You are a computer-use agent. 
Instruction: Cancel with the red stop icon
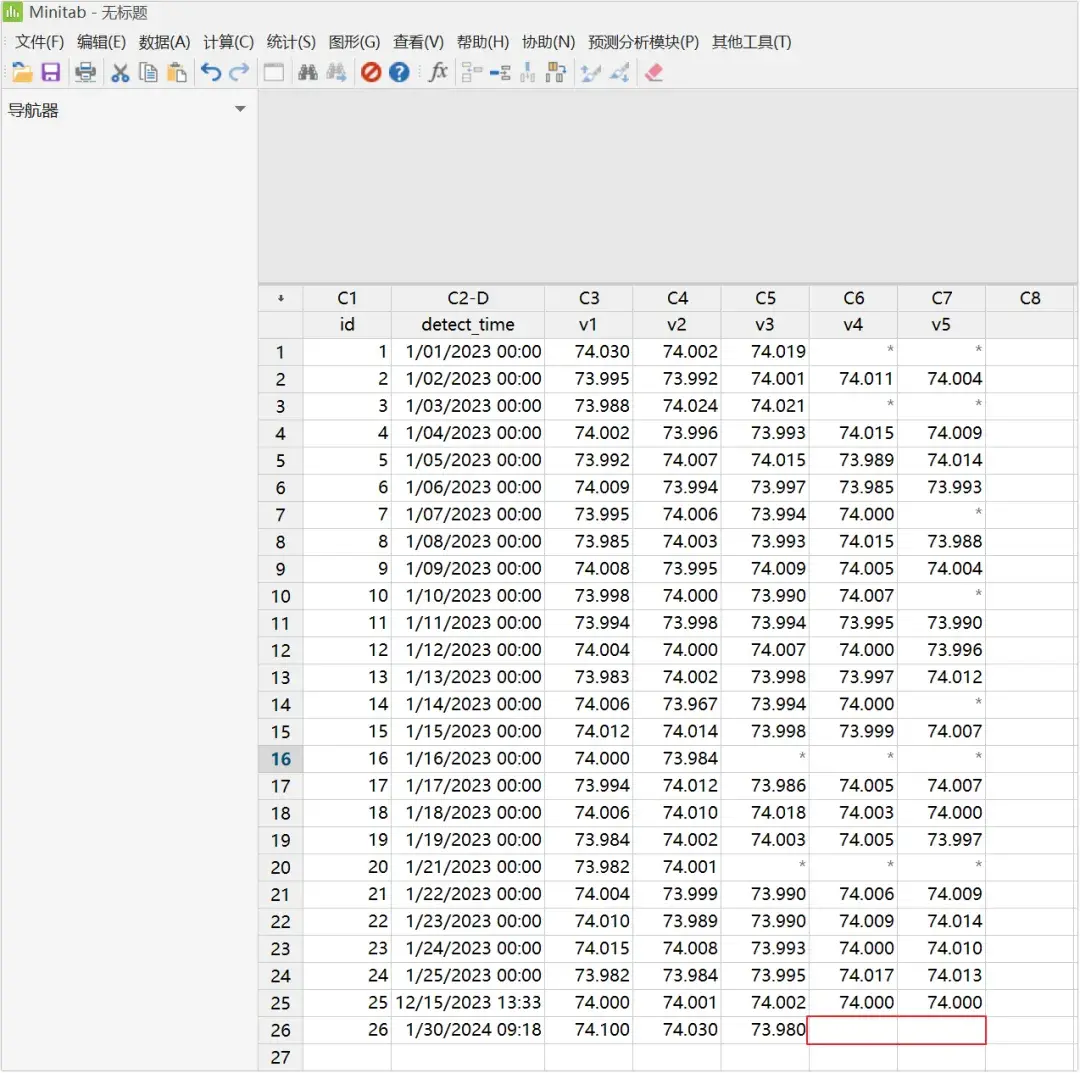pos(371,72)
